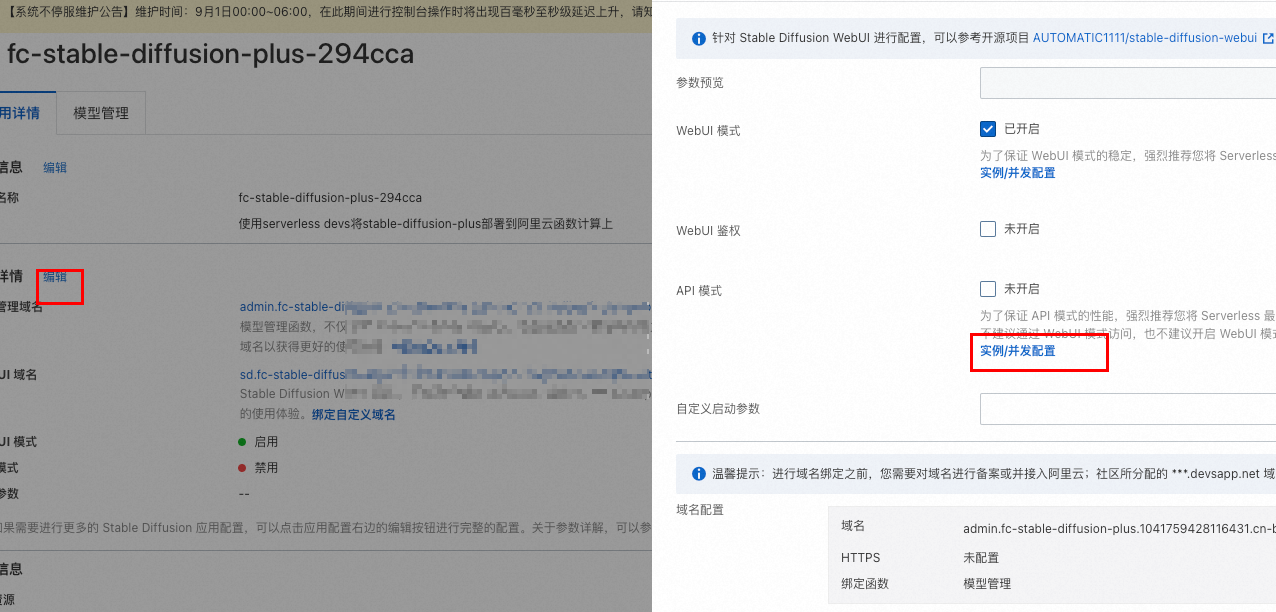Select the 绑定函数 模型管理 value
1276x612 pixels.
[987, 584]
